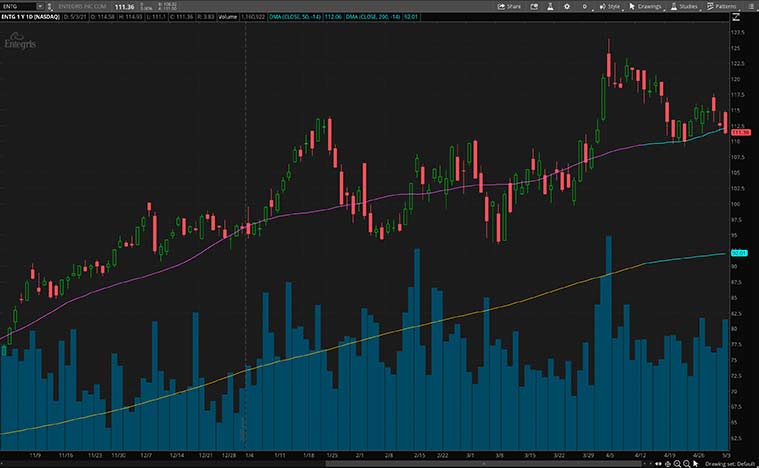
Task: Click the hamburger menu icon at top right
Action: pyautogui.click(x=751, y=6)
